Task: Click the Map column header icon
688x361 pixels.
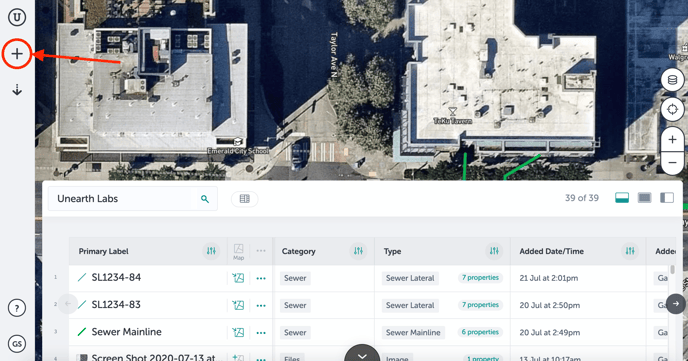Action: (x=238, y=252)
